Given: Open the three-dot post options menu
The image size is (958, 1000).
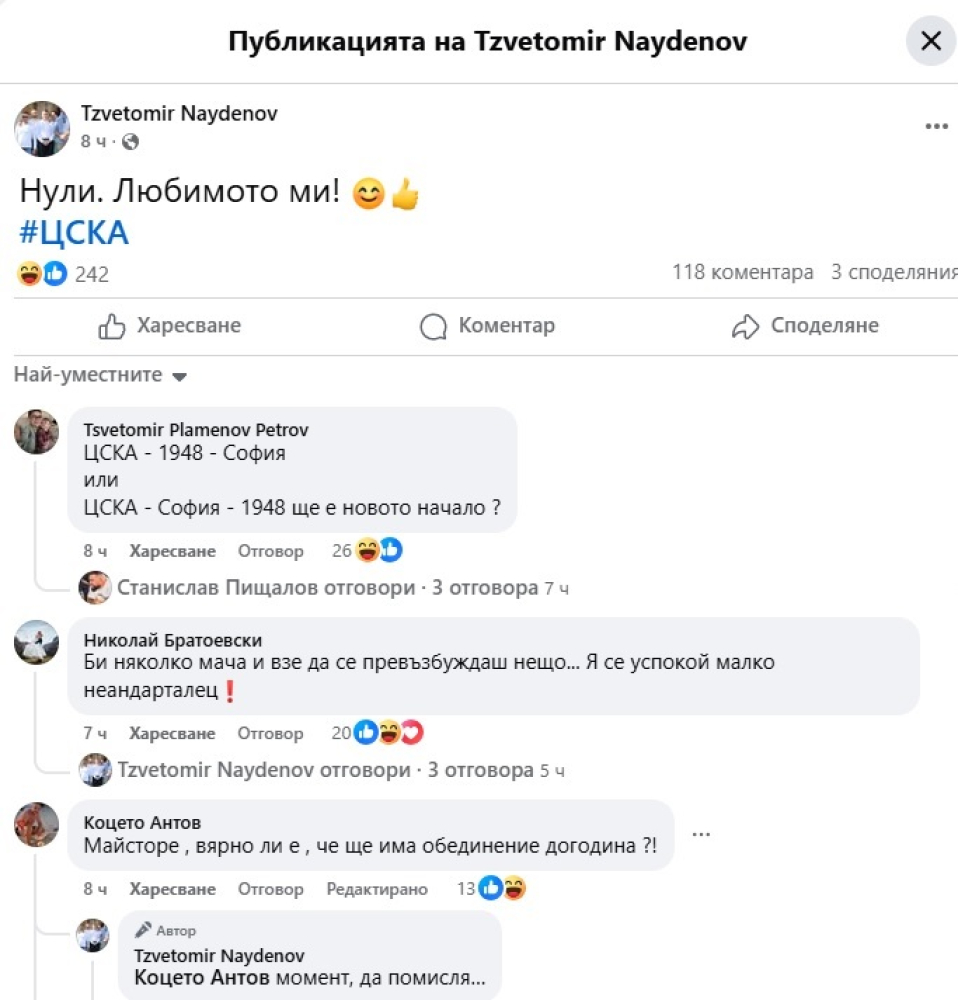Looking at the screenshot, I should point(936,126).
